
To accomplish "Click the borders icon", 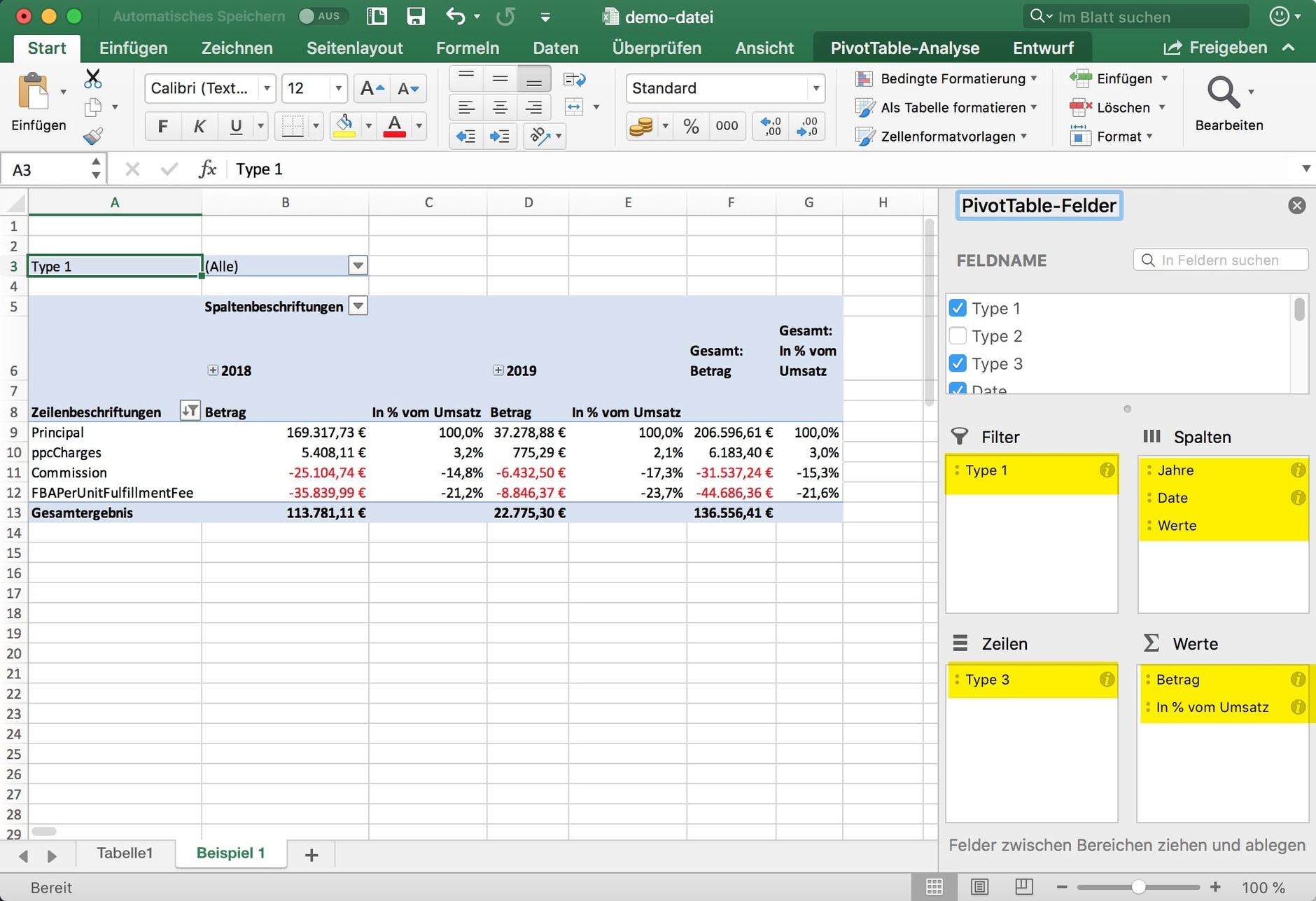I will coord(292,126).
